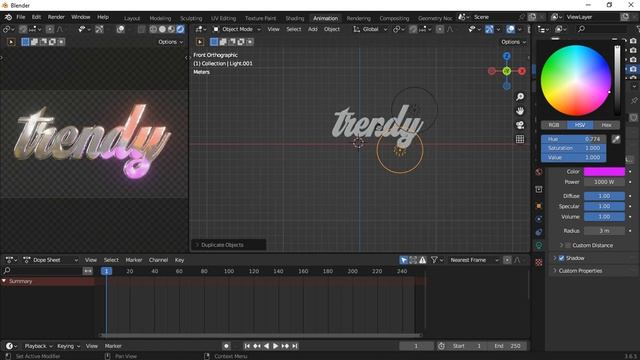Select solid viewport shading in left viewport
Image resolution: width=640 pixels, height=360 pixels.
[x=162, y=29]
